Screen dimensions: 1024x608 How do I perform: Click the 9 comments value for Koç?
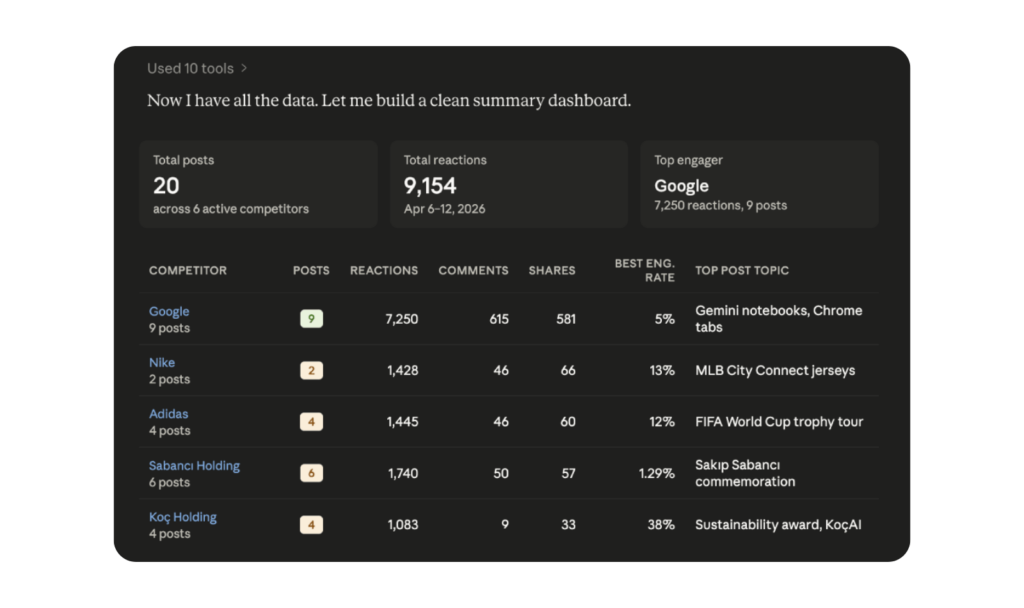pyautogui.click(x=505, y=525)
